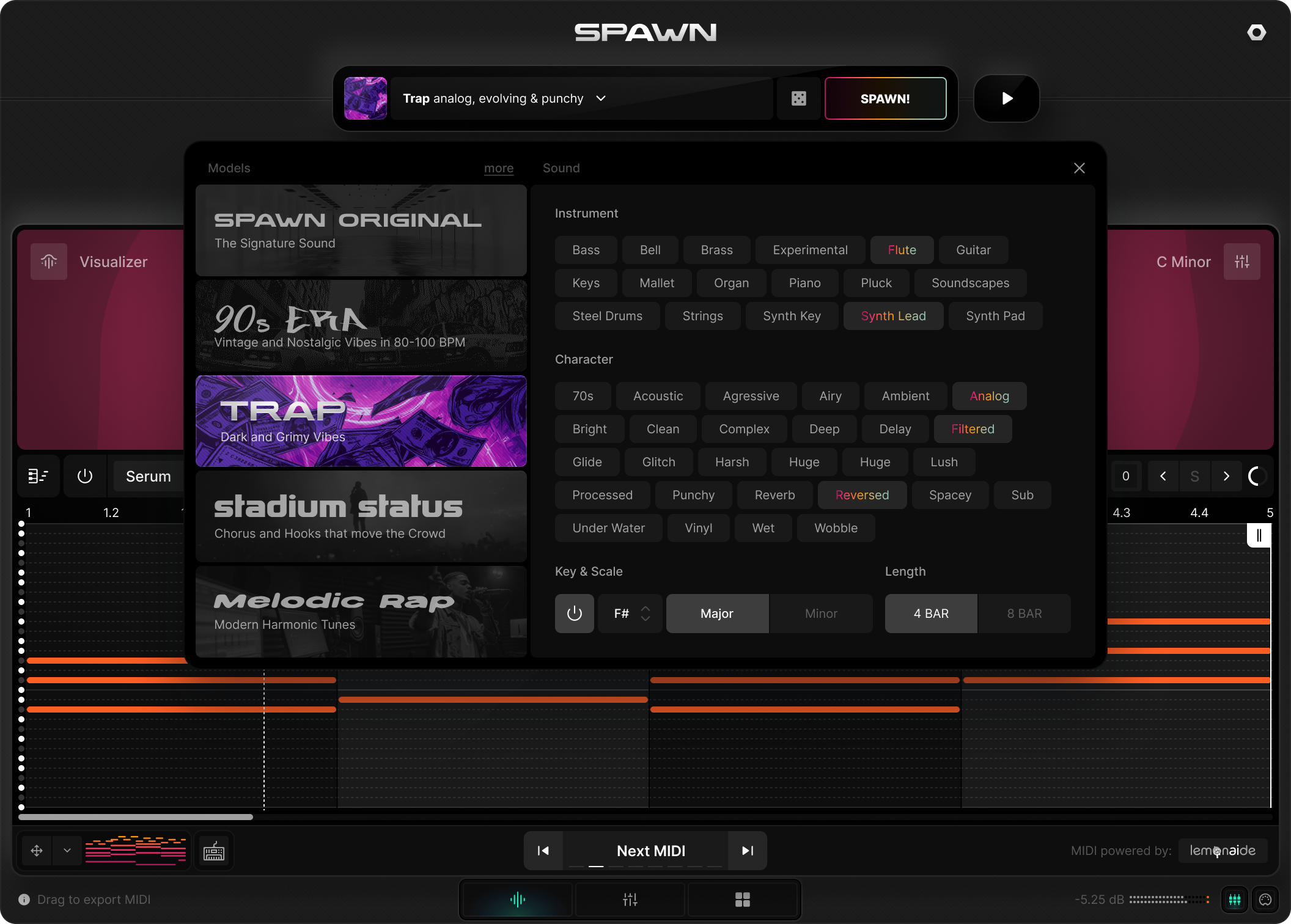This screenshot has width=1291, height=924.
Task: Click the teal meter icon at bottom right
Action: (1235, 900)
